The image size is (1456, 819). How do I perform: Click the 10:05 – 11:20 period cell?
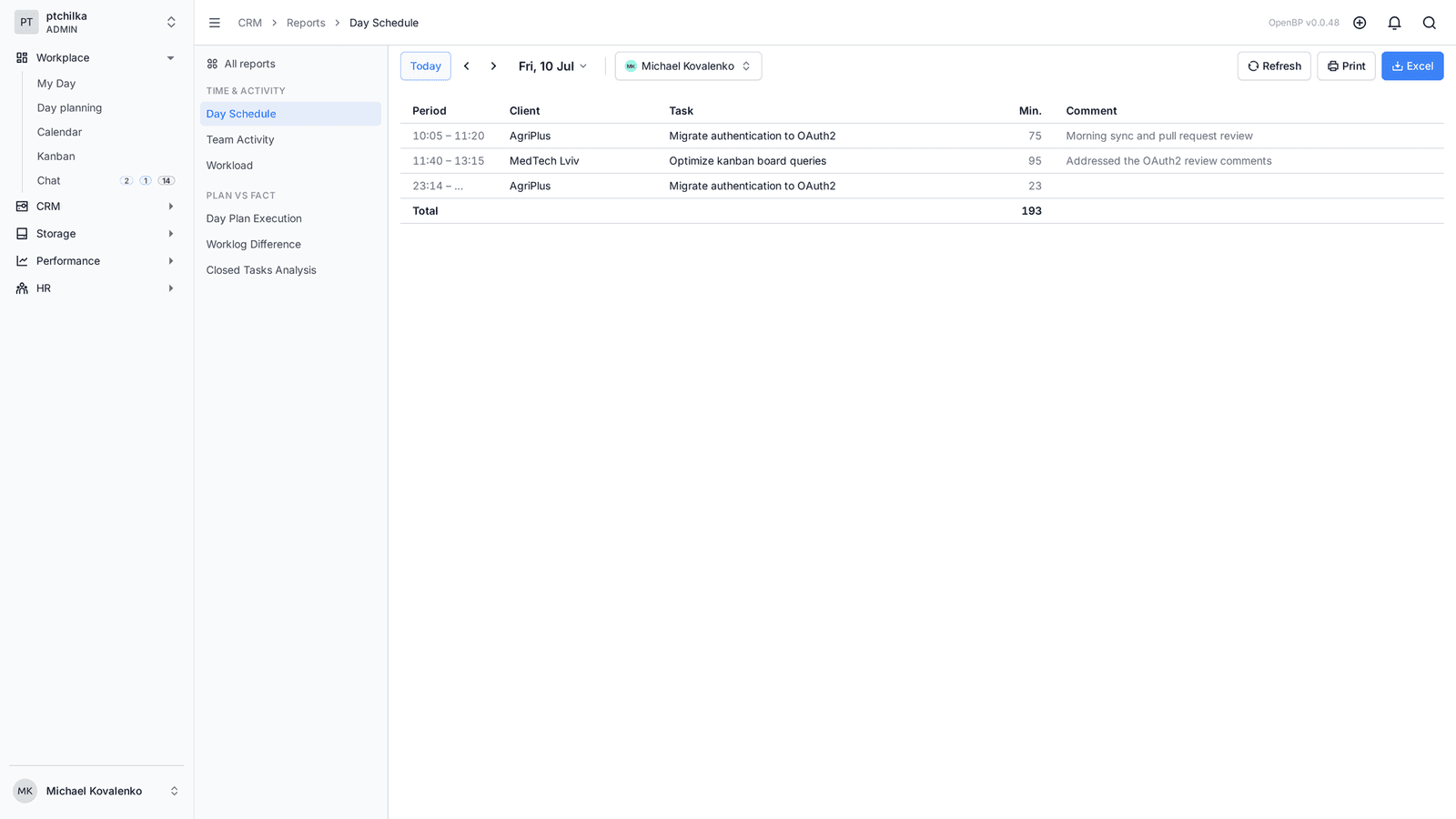tap(449, 136)
